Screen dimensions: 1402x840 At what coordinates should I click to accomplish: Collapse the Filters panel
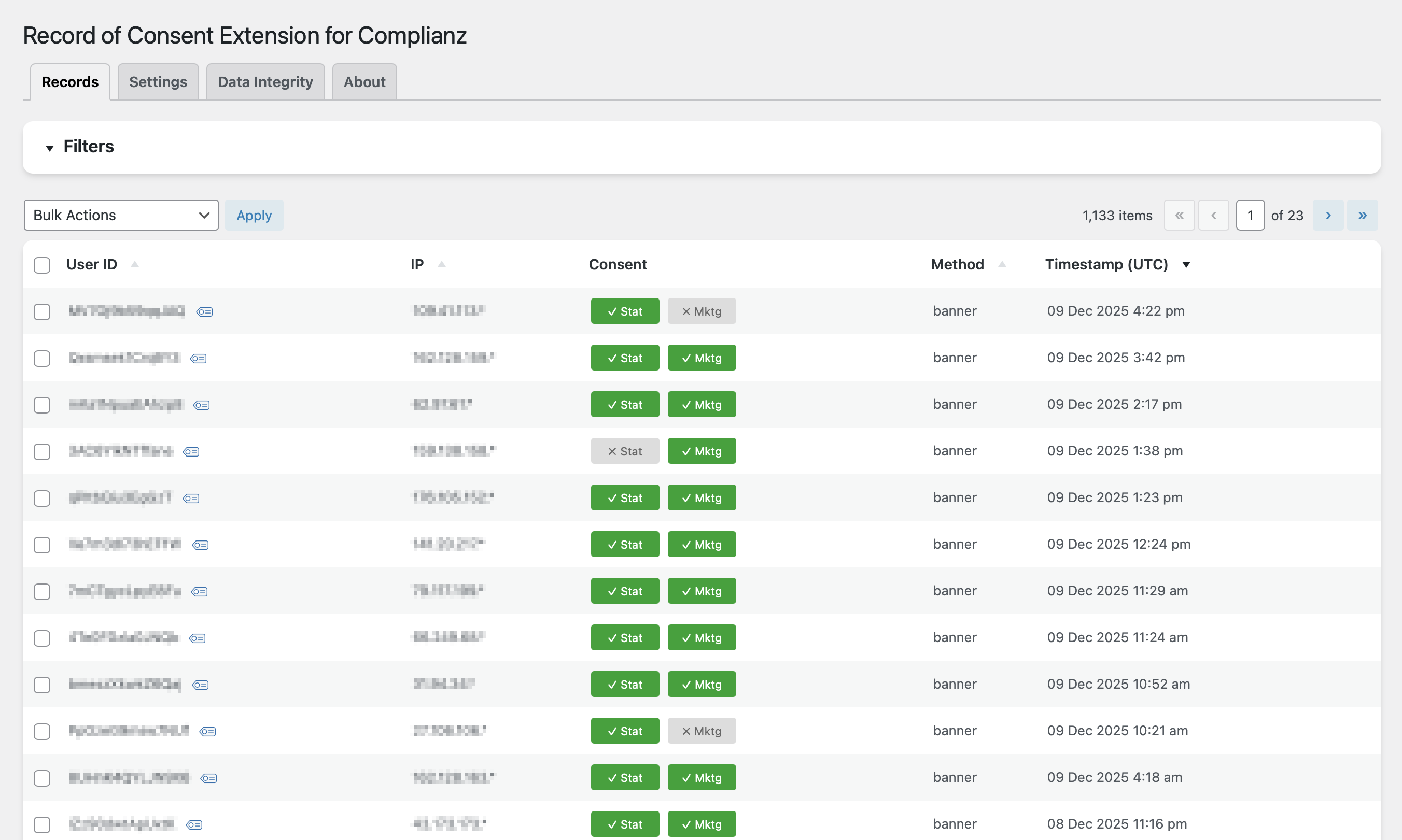50,148
